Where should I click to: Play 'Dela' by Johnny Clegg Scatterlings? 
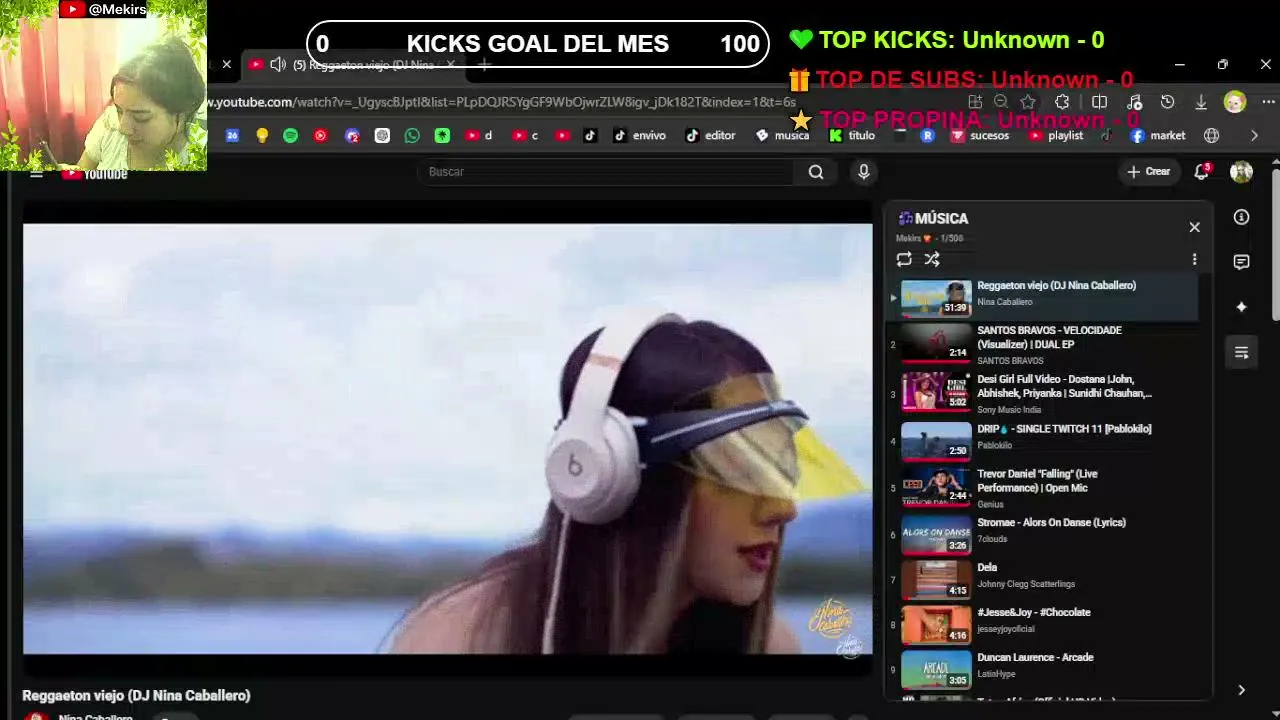pyautogui.click(x=1044, y=579)
